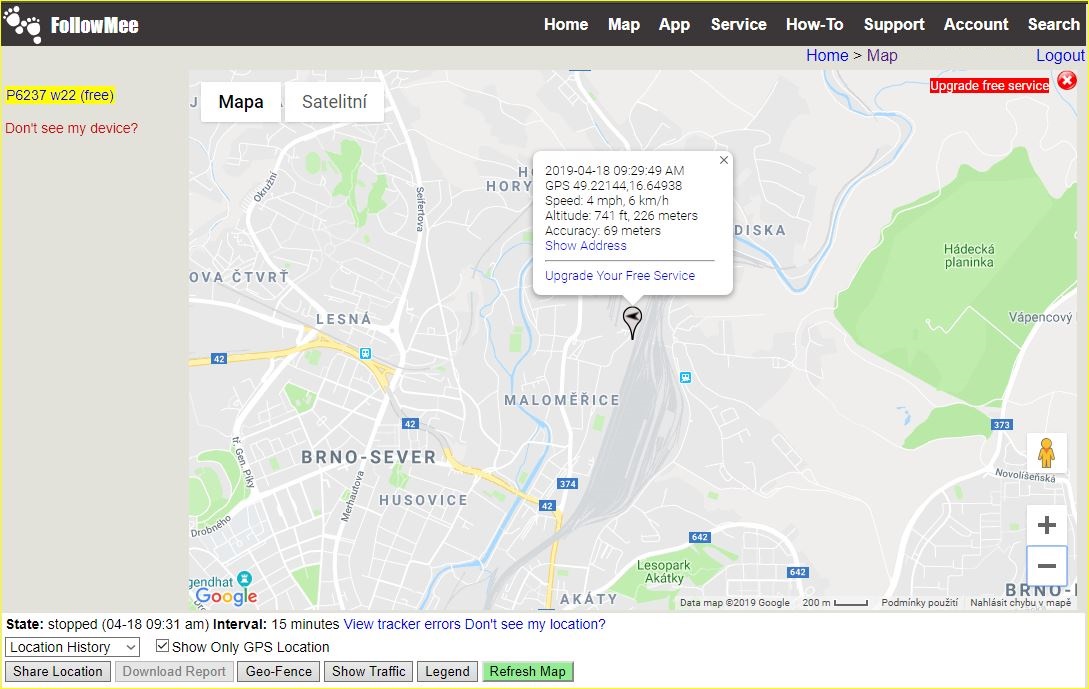Click the red Upgrade free service link
Screen dimensions: 1089x689
coord(990,85)
